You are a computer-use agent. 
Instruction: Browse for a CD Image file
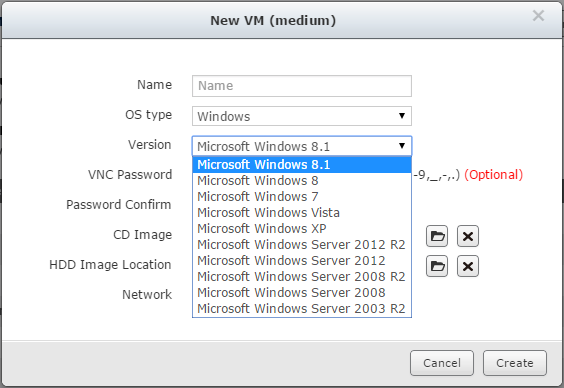tap(437, 236)
